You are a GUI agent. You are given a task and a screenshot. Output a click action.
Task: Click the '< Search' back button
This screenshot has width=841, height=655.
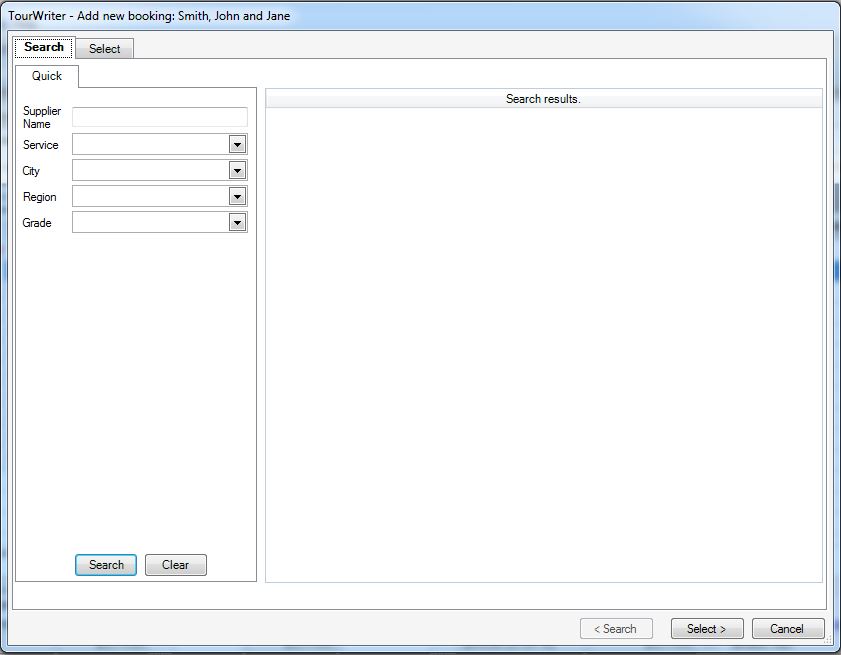pyautogui.click(x=616, y=629)
